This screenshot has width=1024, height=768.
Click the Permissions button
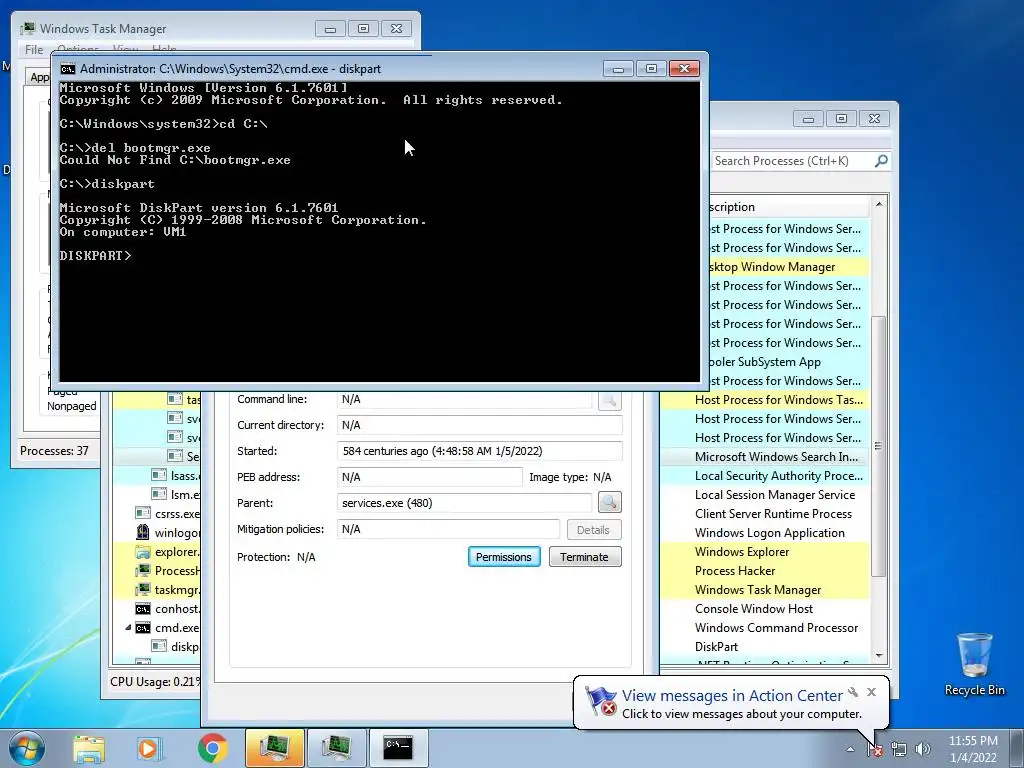click(504, 557)
